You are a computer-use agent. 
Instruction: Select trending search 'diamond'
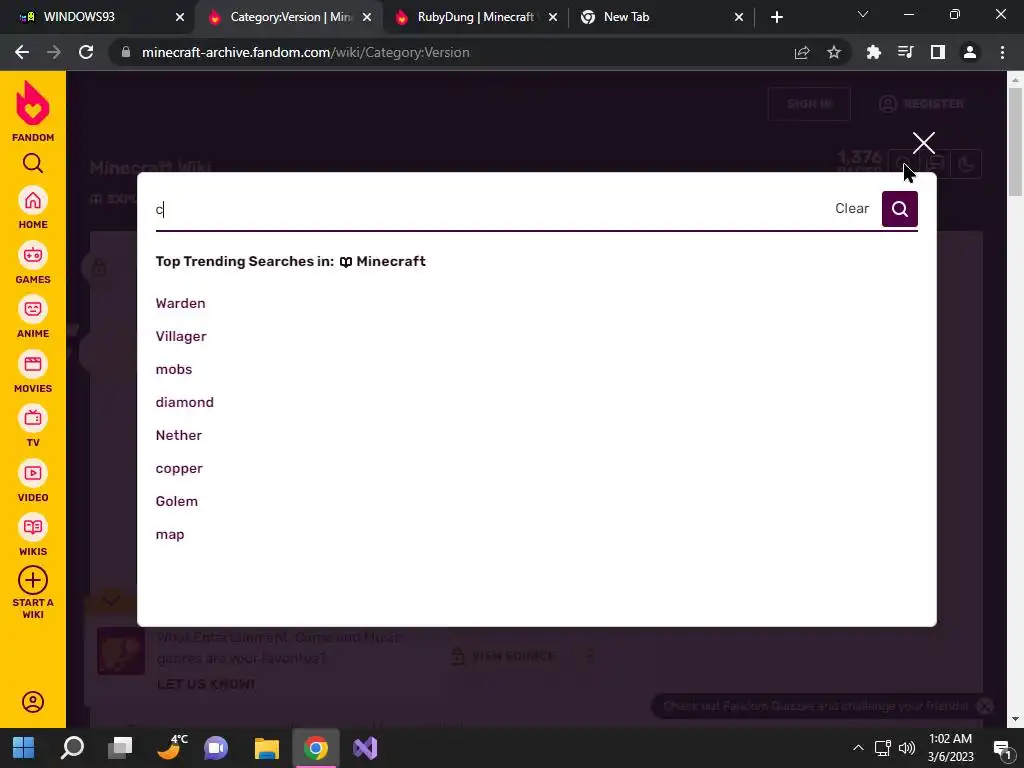185,402
